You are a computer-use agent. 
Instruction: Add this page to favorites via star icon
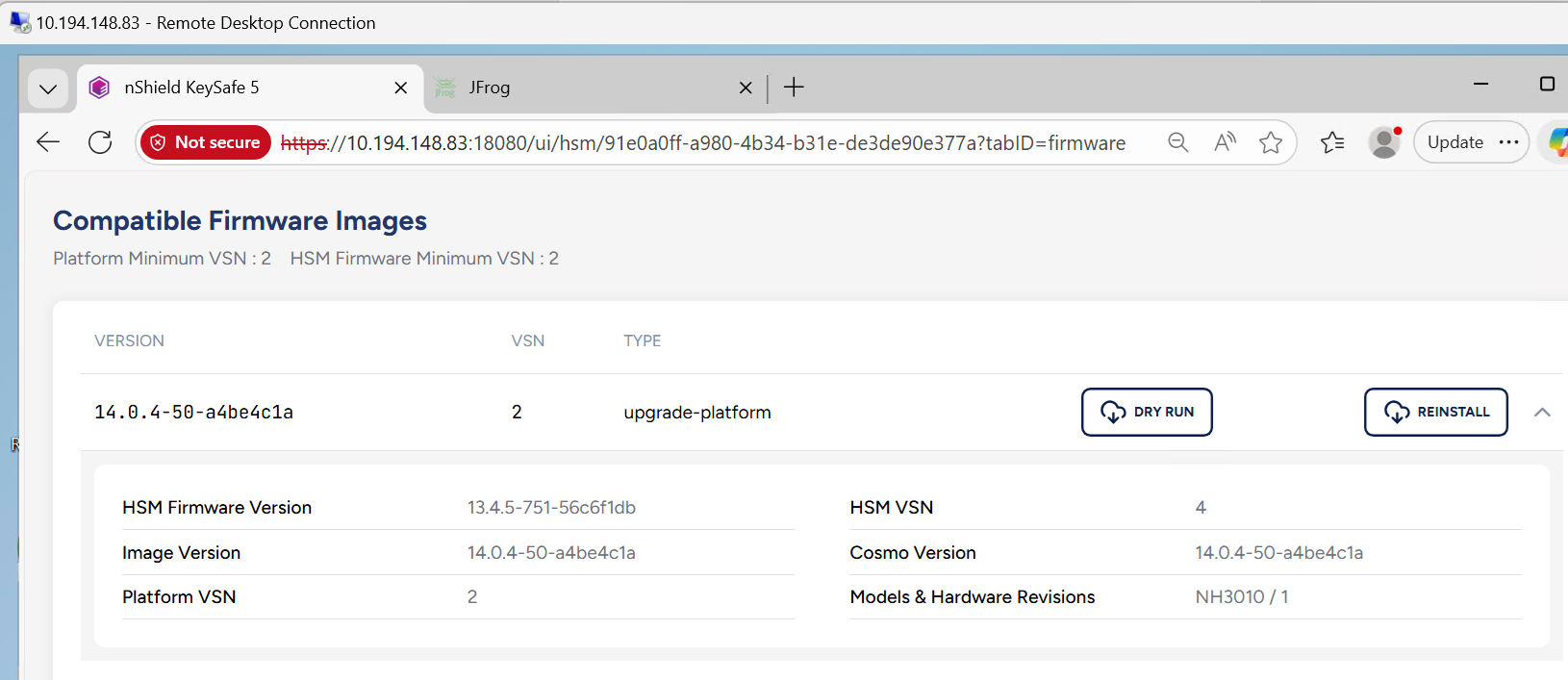pos(1272,141)
